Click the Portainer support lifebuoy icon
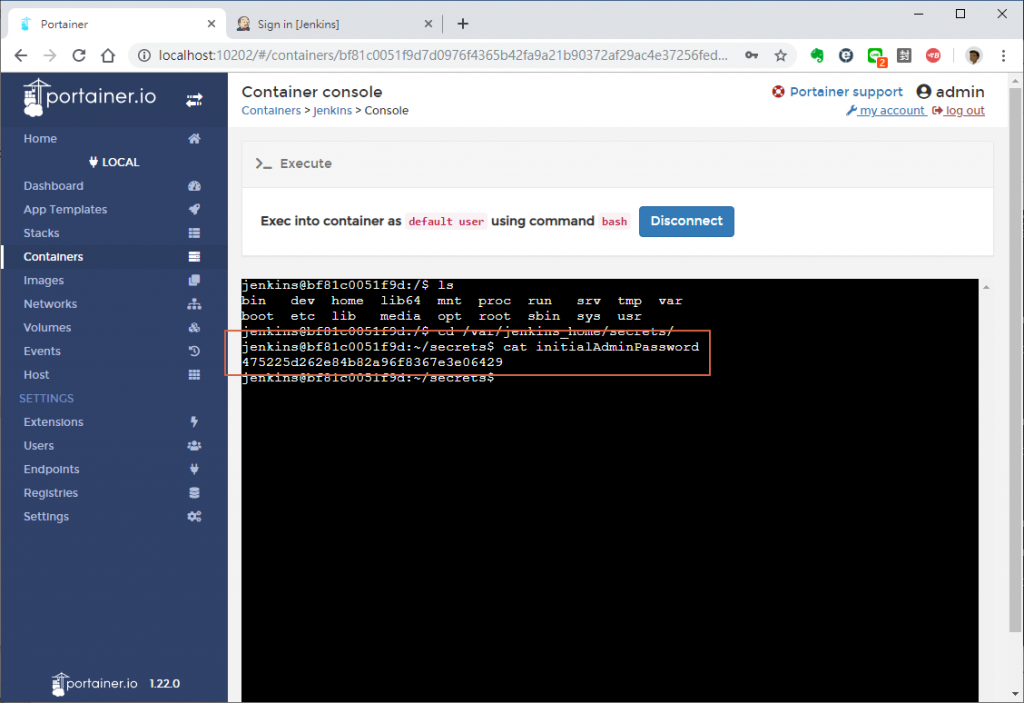The height and width of the screenshot is (703, 1024). [x=778, y=91]
